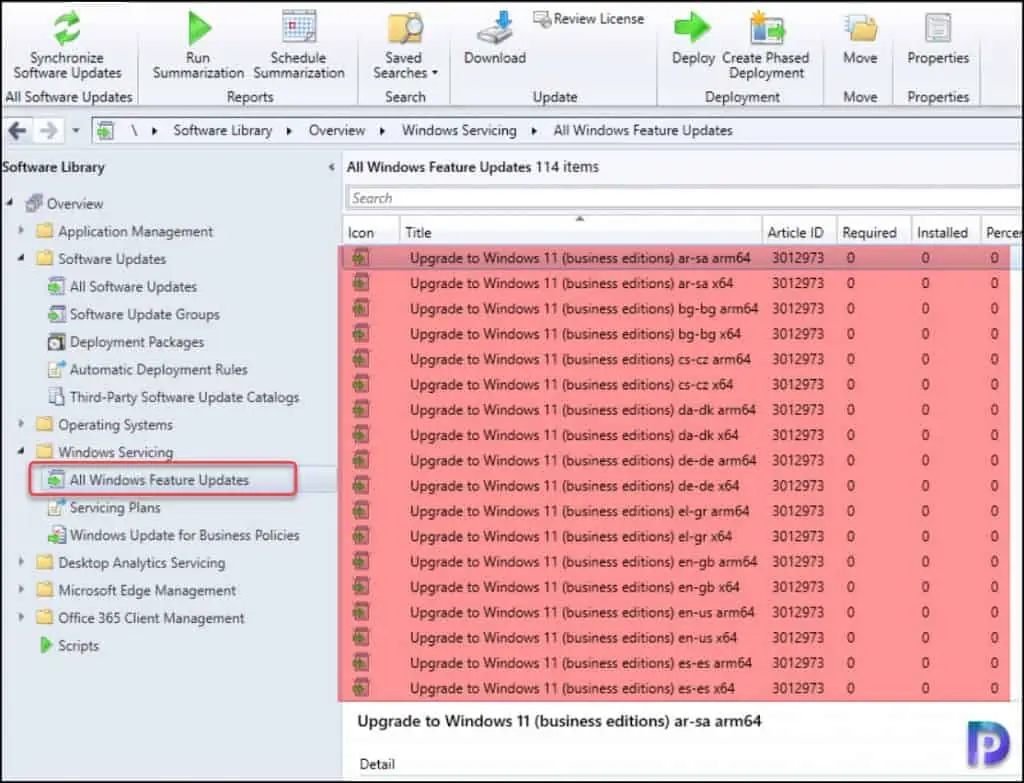Click the Download ribbon button

(494, 38)
